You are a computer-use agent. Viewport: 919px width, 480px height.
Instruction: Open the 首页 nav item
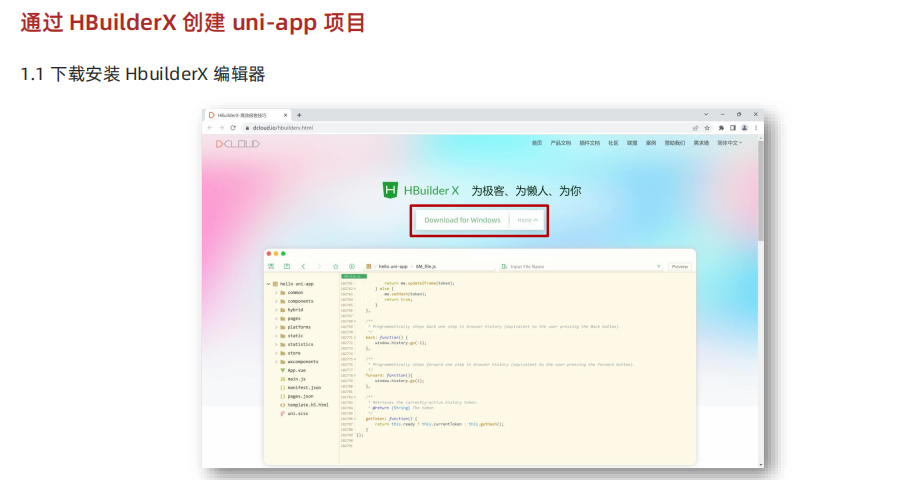point(537,143)
